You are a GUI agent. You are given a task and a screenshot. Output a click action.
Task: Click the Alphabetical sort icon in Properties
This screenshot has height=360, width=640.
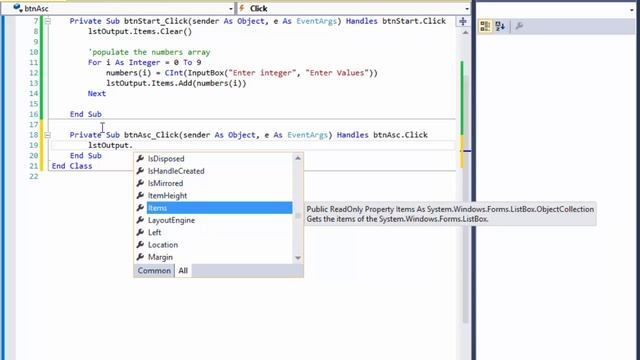point(500,26)
